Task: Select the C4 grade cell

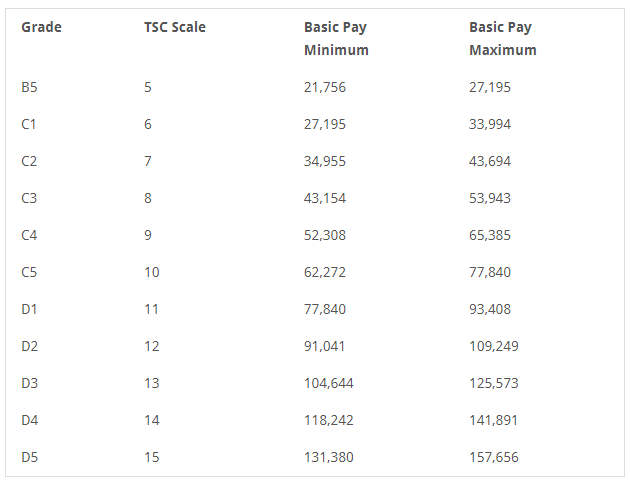Action: tap(29, 235)
